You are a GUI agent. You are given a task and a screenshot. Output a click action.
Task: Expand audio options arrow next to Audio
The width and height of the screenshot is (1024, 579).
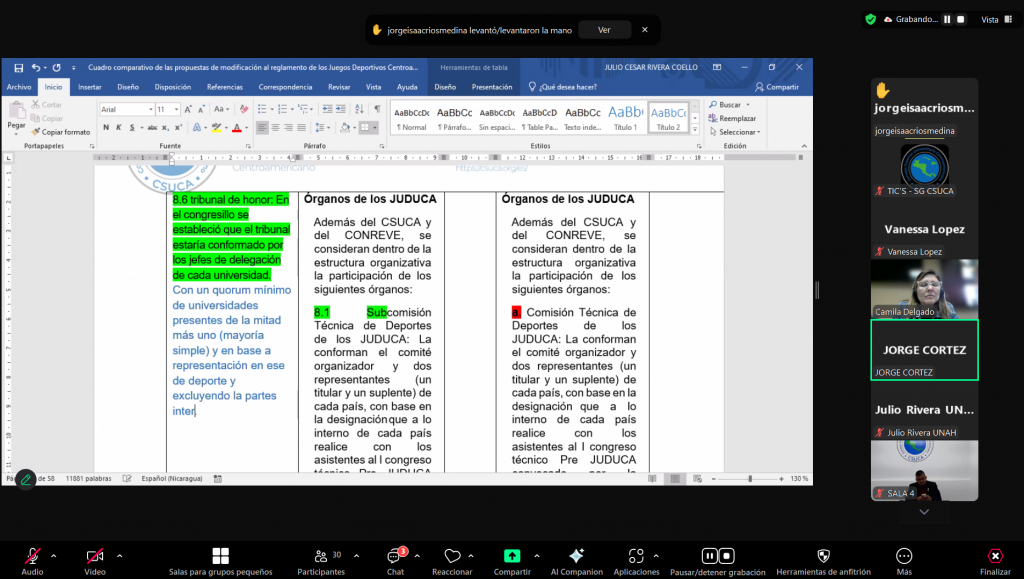(x=54, y=555)
